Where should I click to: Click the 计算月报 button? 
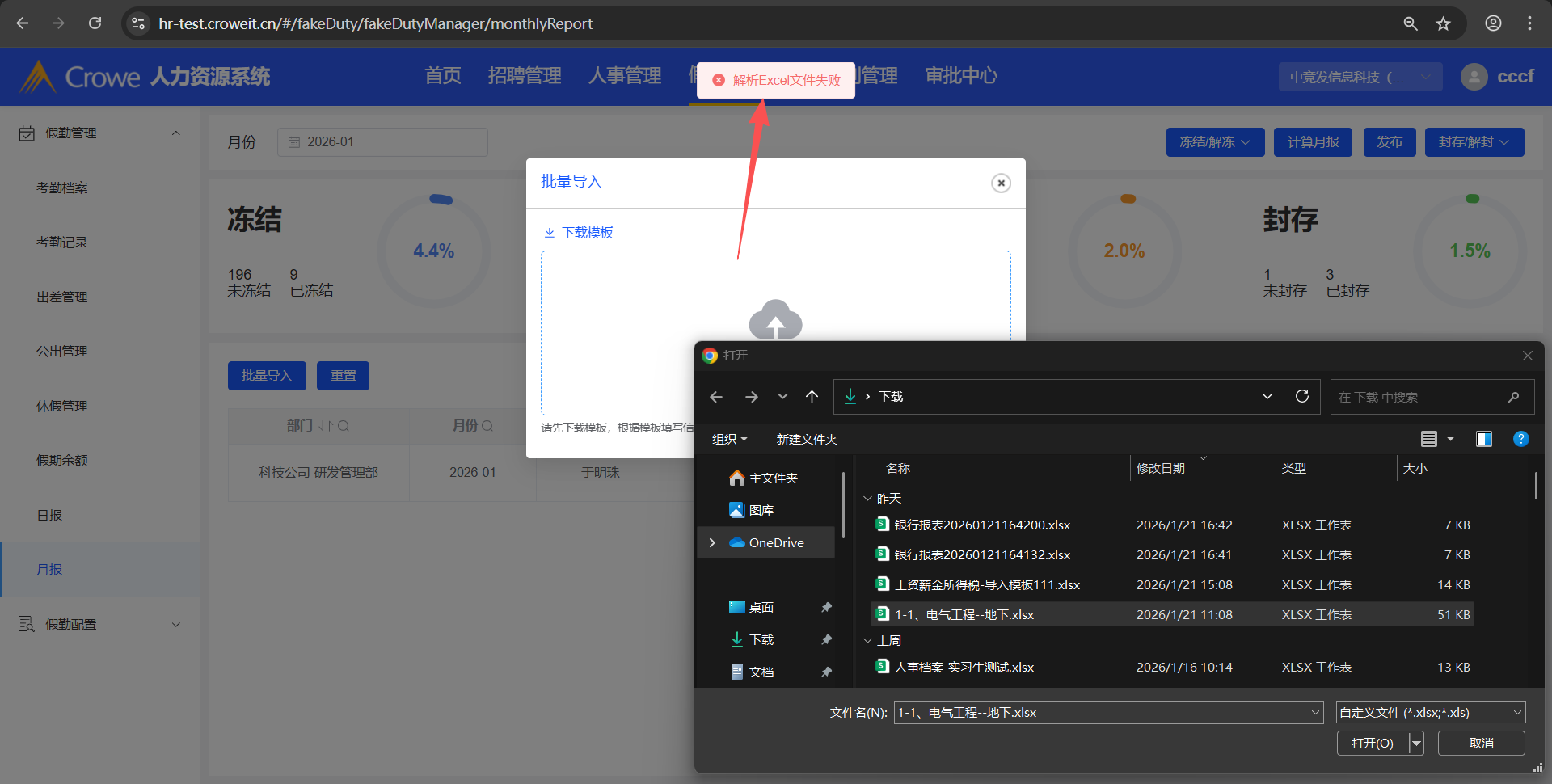coord(1313,142)
